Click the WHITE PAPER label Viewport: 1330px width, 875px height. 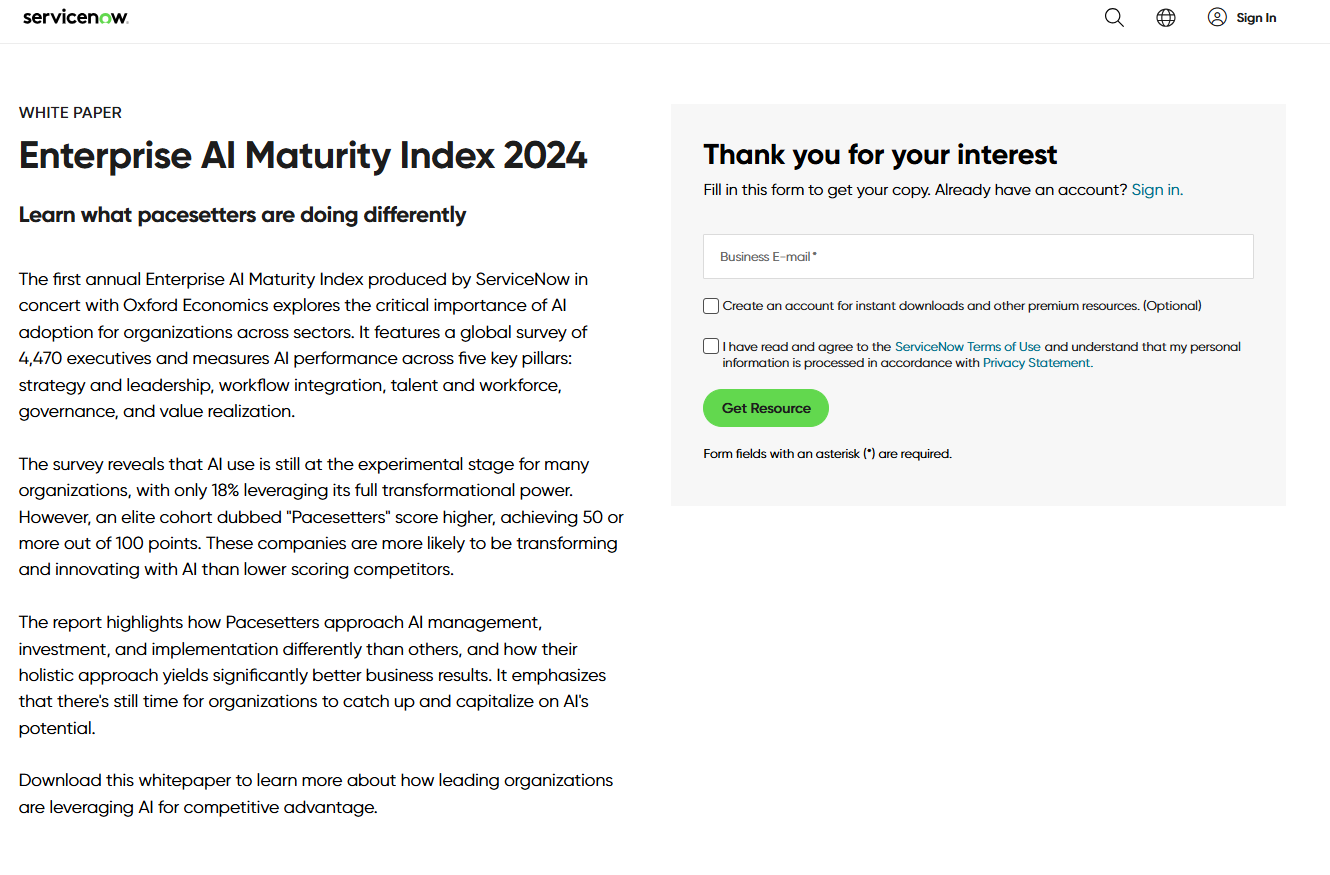tap(70, 113)
